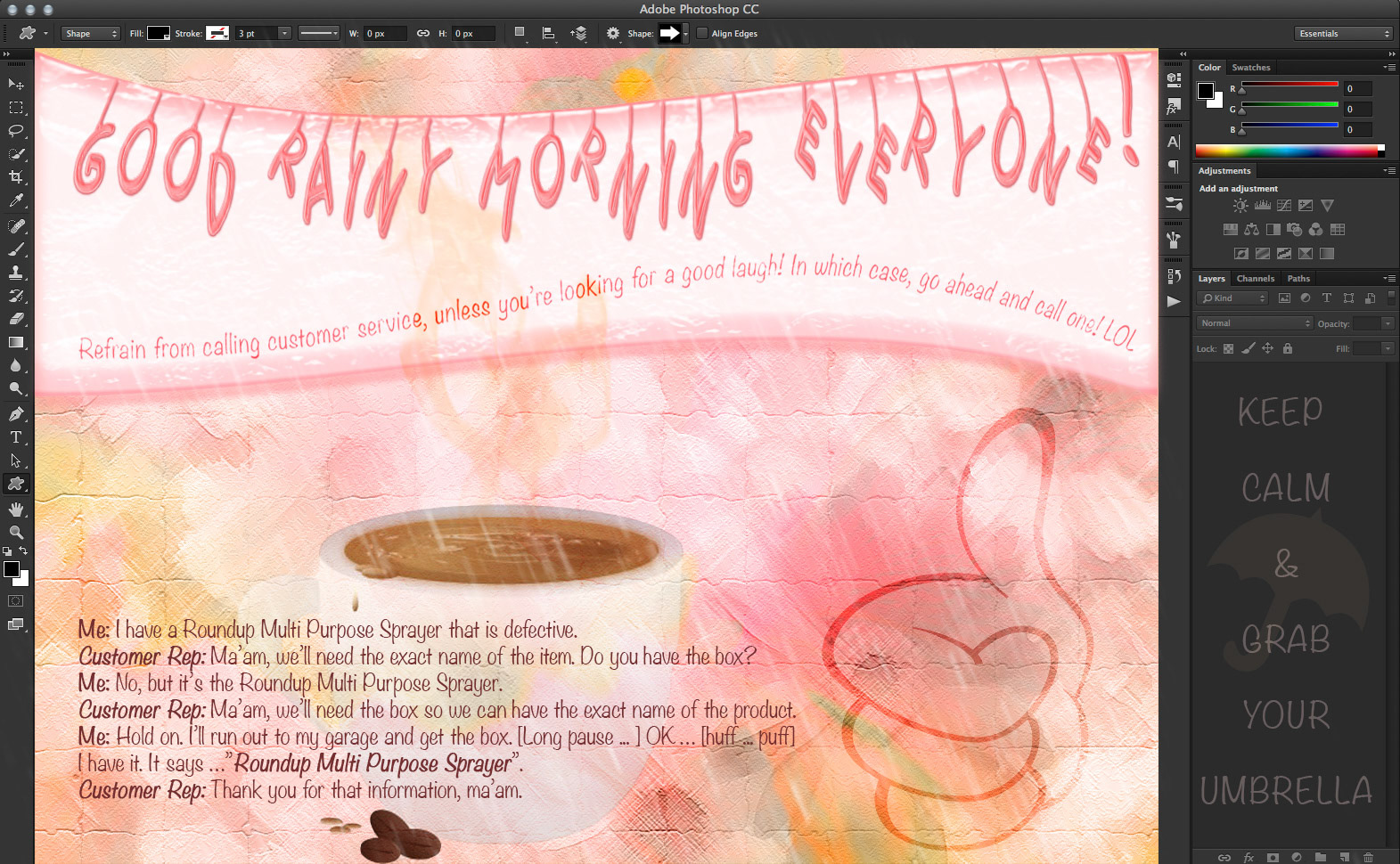This screenshot has height=864, width=1400.
Task: Select the Gradient tool
Action: [x=15, y=342]
